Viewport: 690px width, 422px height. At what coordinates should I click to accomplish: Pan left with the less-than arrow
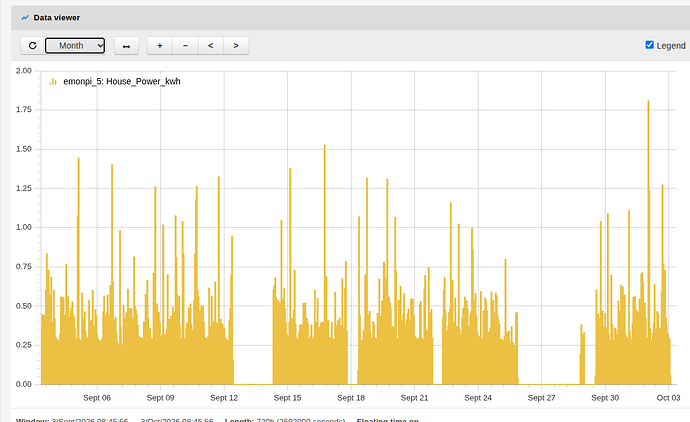click(x=211, y=46)
